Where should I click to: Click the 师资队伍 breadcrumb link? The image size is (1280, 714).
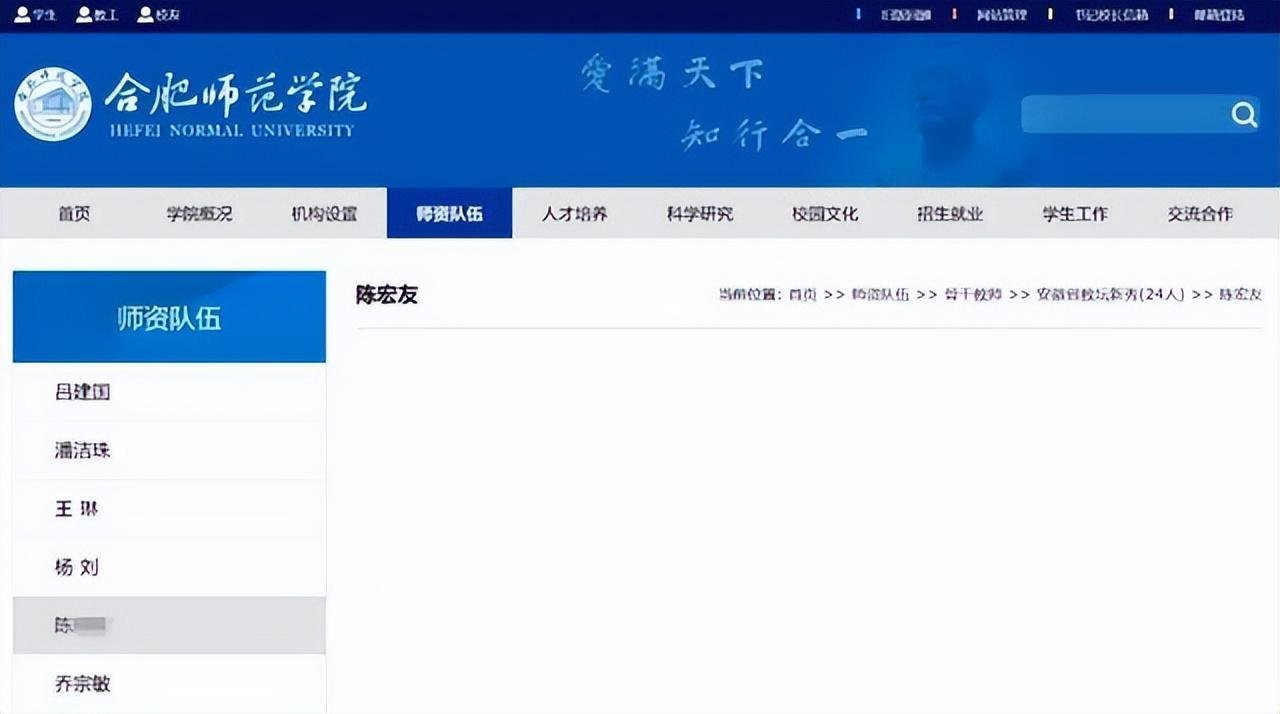(880, 295)
